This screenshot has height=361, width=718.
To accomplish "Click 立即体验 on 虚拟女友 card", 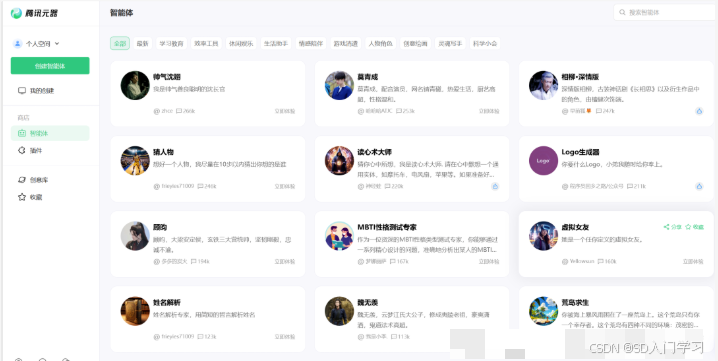I will coord(693,262).
